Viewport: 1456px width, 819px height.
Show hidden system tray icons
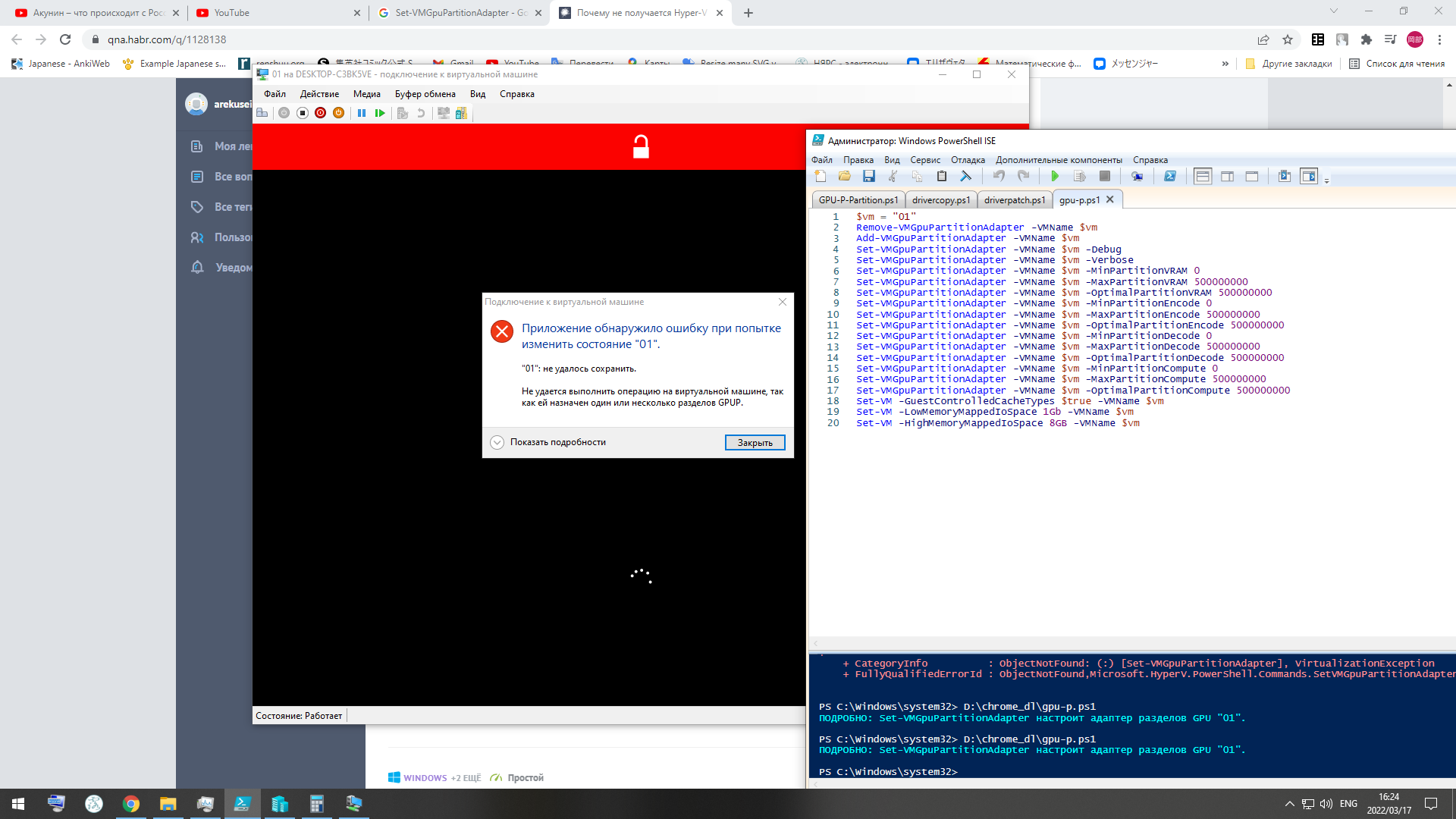[x=1289, y=804]
